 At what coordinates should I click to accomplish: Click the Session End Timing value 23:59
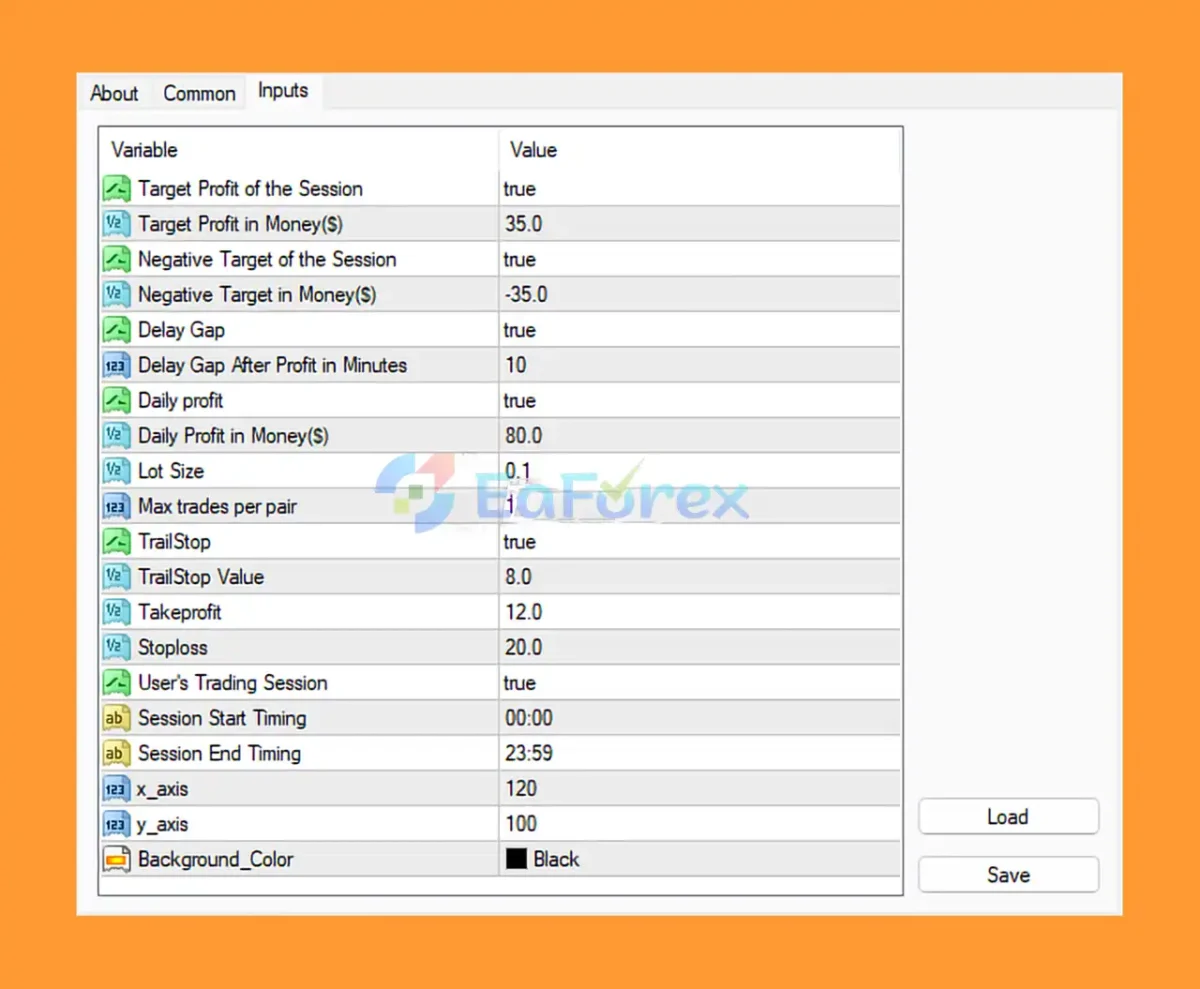click(529, 754)
